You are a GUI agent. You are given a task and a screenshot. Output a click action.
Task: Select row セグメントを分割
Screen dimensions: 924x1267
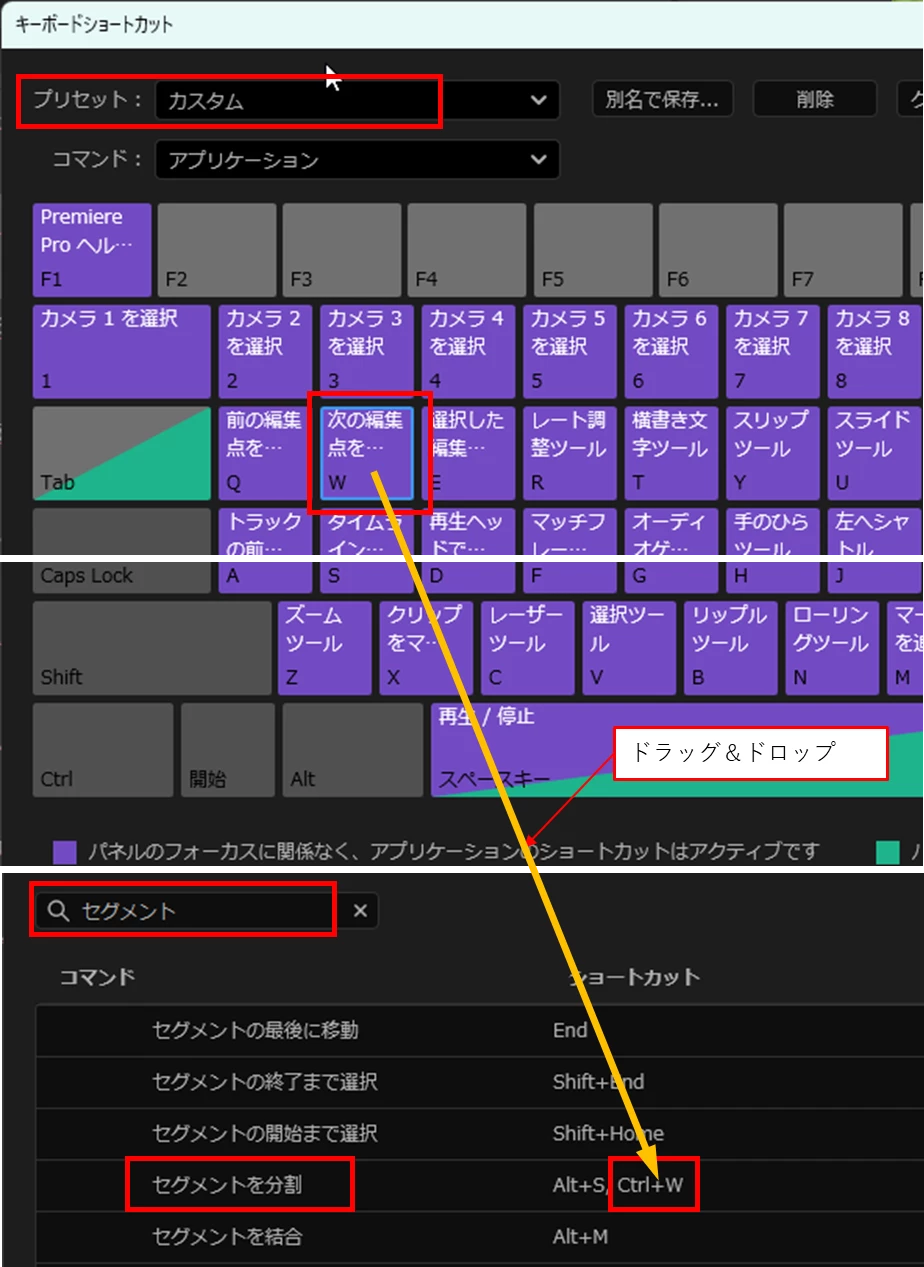point(480,1186)
